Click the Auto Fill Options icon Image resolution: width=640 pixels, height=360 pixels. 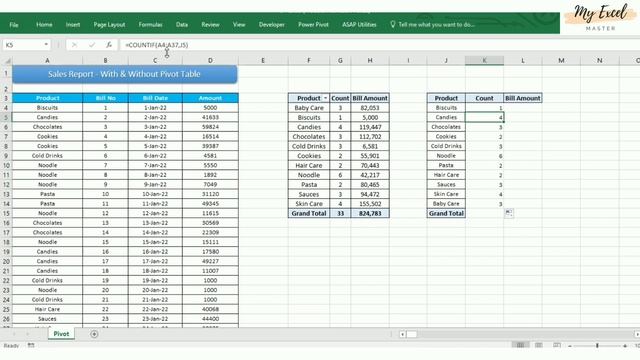pyautogui.click(x=509, y=213)
